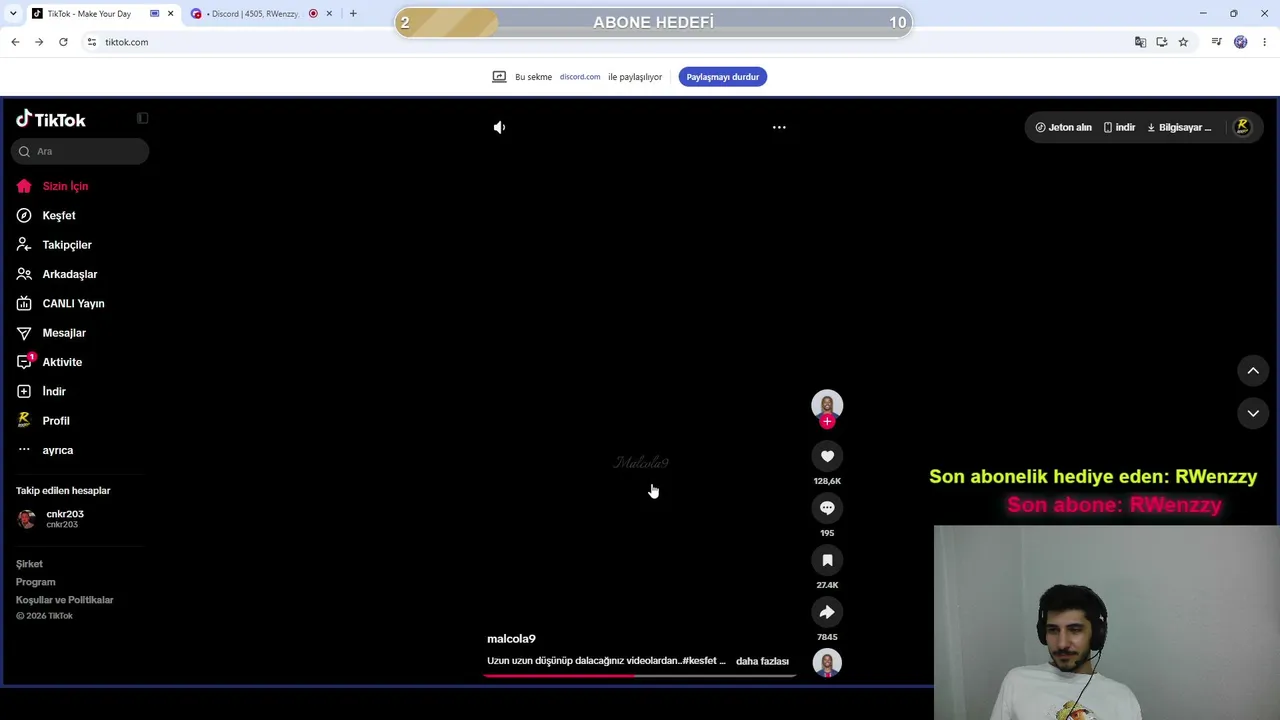Open the sound disc at the bottom of the action bar
The height and width of the screenshot is (720, 1280).
827,662
